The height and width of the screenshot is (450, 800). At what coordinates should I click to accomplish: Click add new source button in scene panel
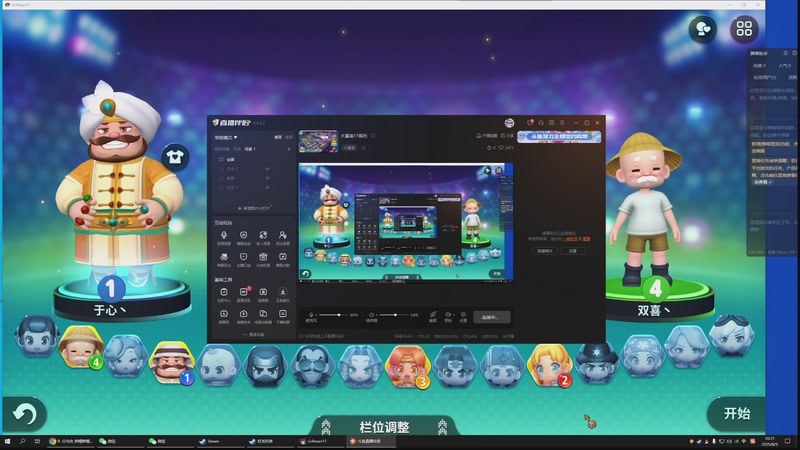coord(253,208)
